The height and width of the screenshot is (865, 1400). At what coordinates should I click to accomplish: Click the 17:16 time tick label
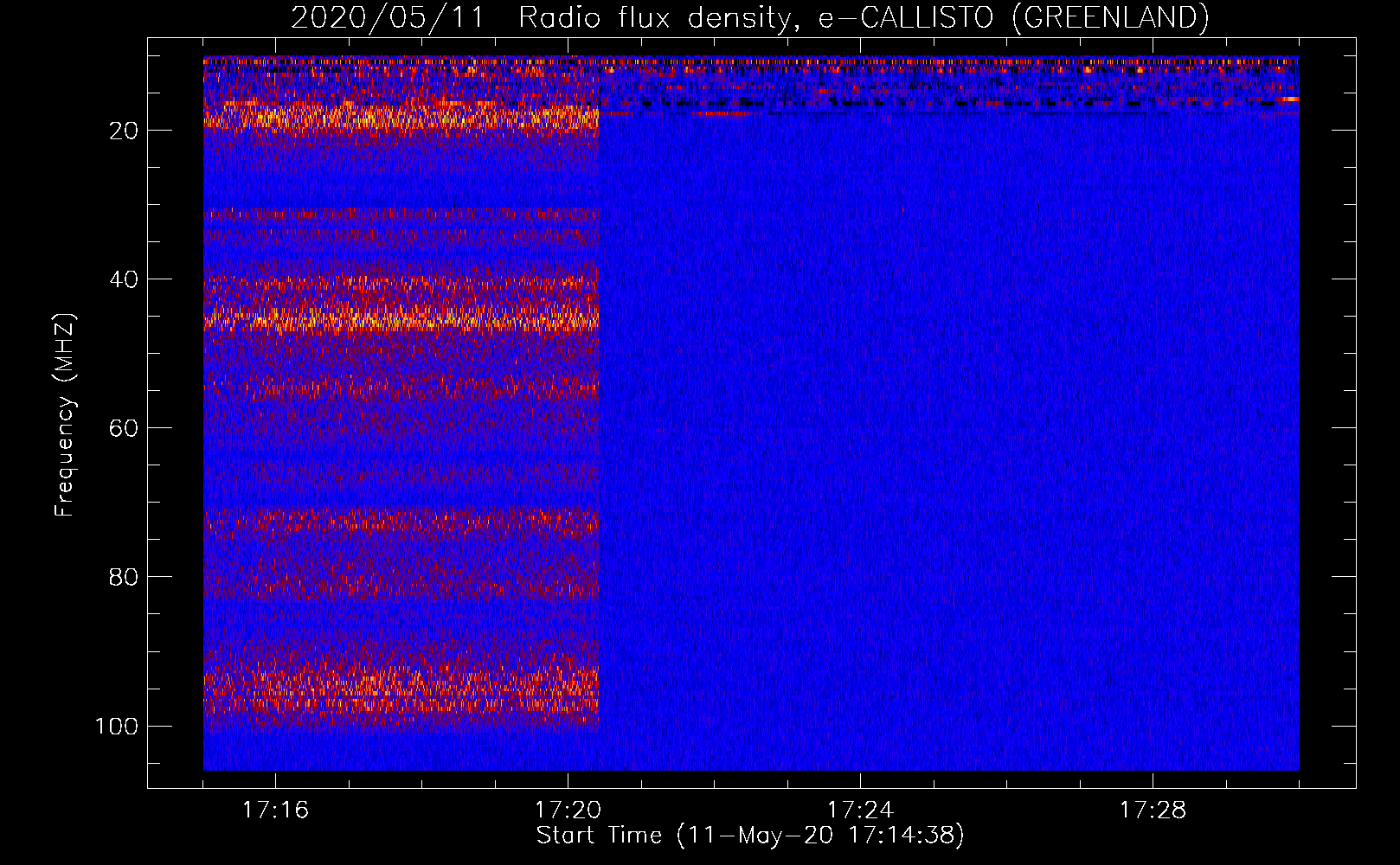click(x=275, y=811)
